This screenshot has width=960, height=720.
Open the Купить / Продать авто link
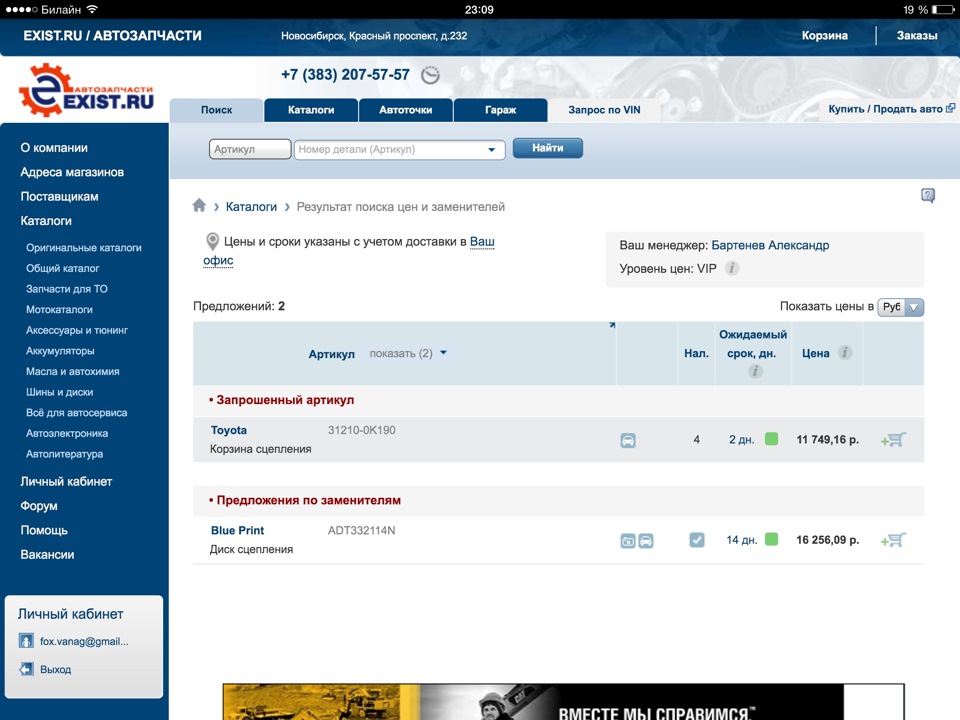pyautogui.click(x=885, y=109)
